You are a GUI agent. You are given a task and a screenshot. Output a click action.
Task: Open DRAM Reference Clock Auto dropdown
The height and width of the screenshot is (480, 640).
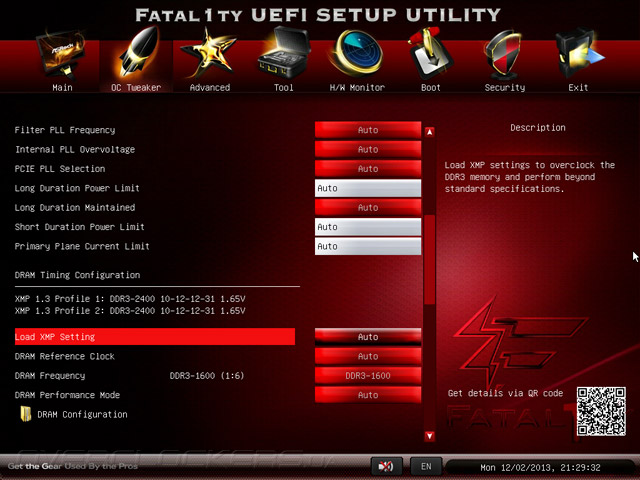pos(368,356)
